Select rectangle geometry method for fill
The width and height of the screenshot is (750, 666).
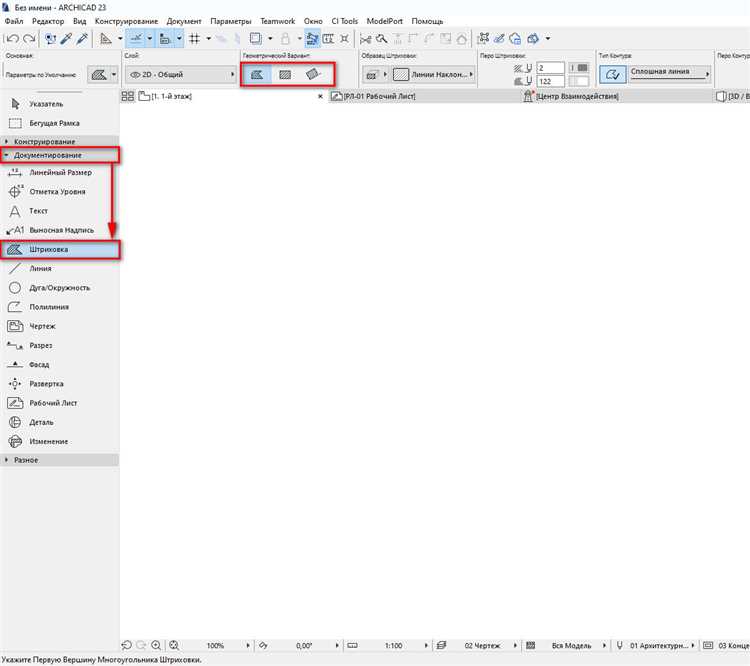pos(285,74)
